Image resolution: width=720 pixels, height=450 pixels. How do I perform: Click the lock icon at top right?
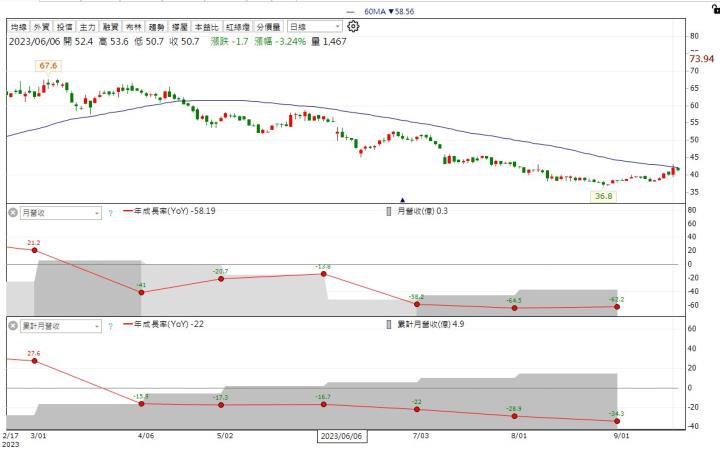pos(712,6)
